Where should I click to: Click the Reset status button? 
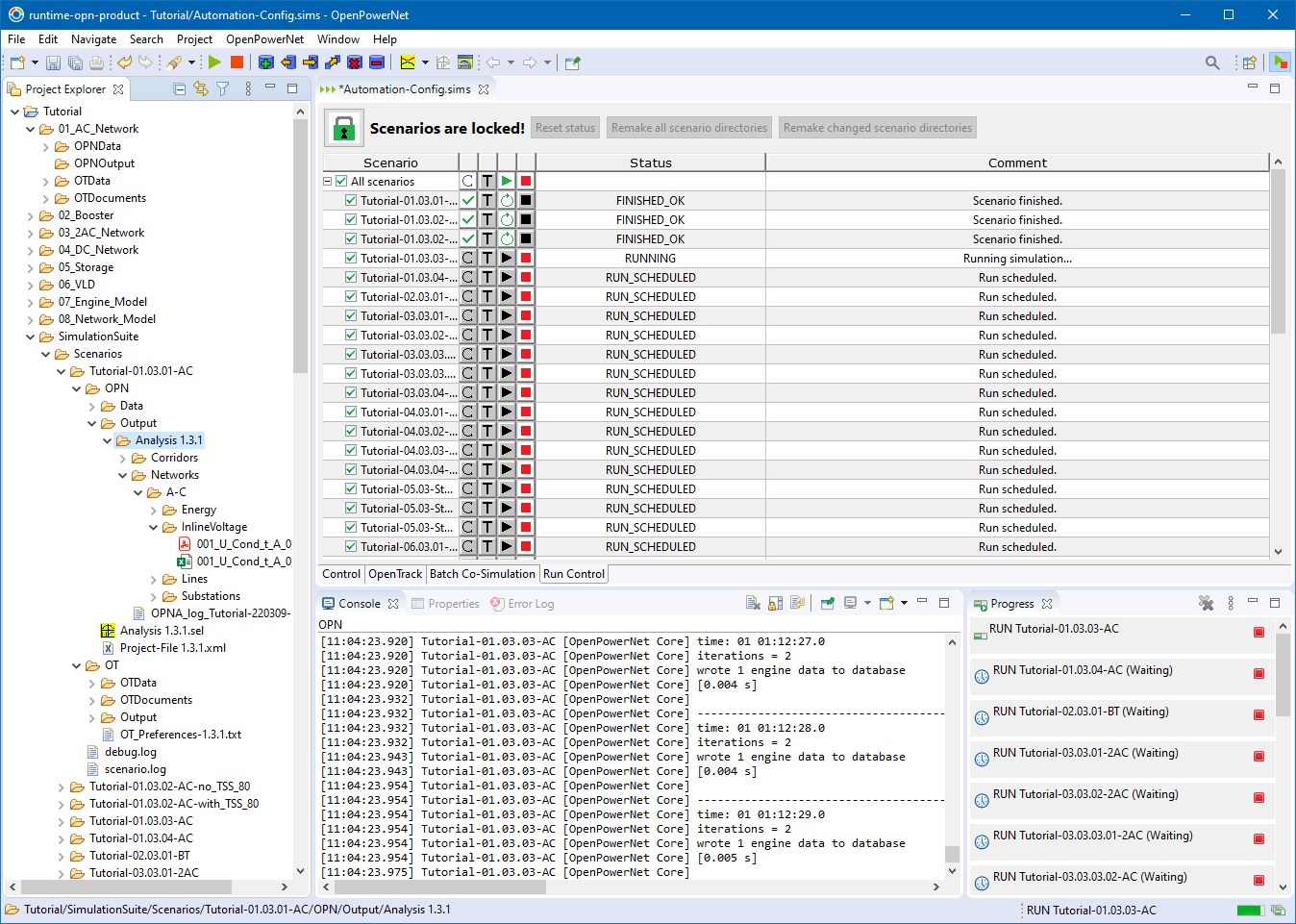(565, 128)
